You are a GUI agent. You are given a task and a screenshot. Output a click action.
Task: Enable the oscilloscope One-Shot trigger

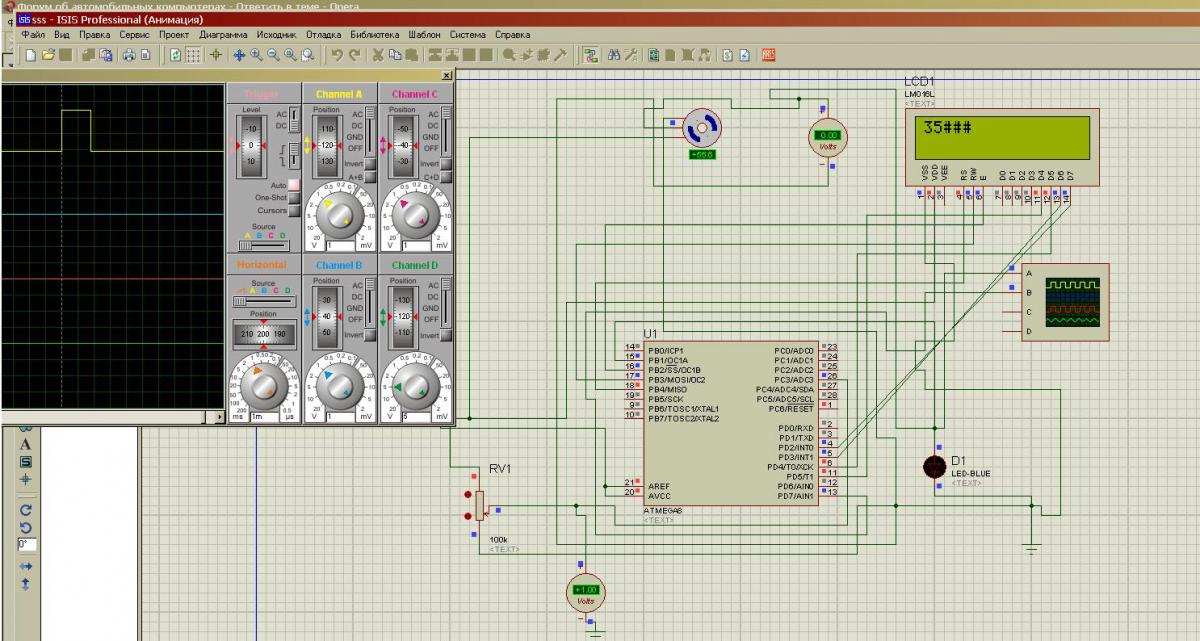pos(294,198)
